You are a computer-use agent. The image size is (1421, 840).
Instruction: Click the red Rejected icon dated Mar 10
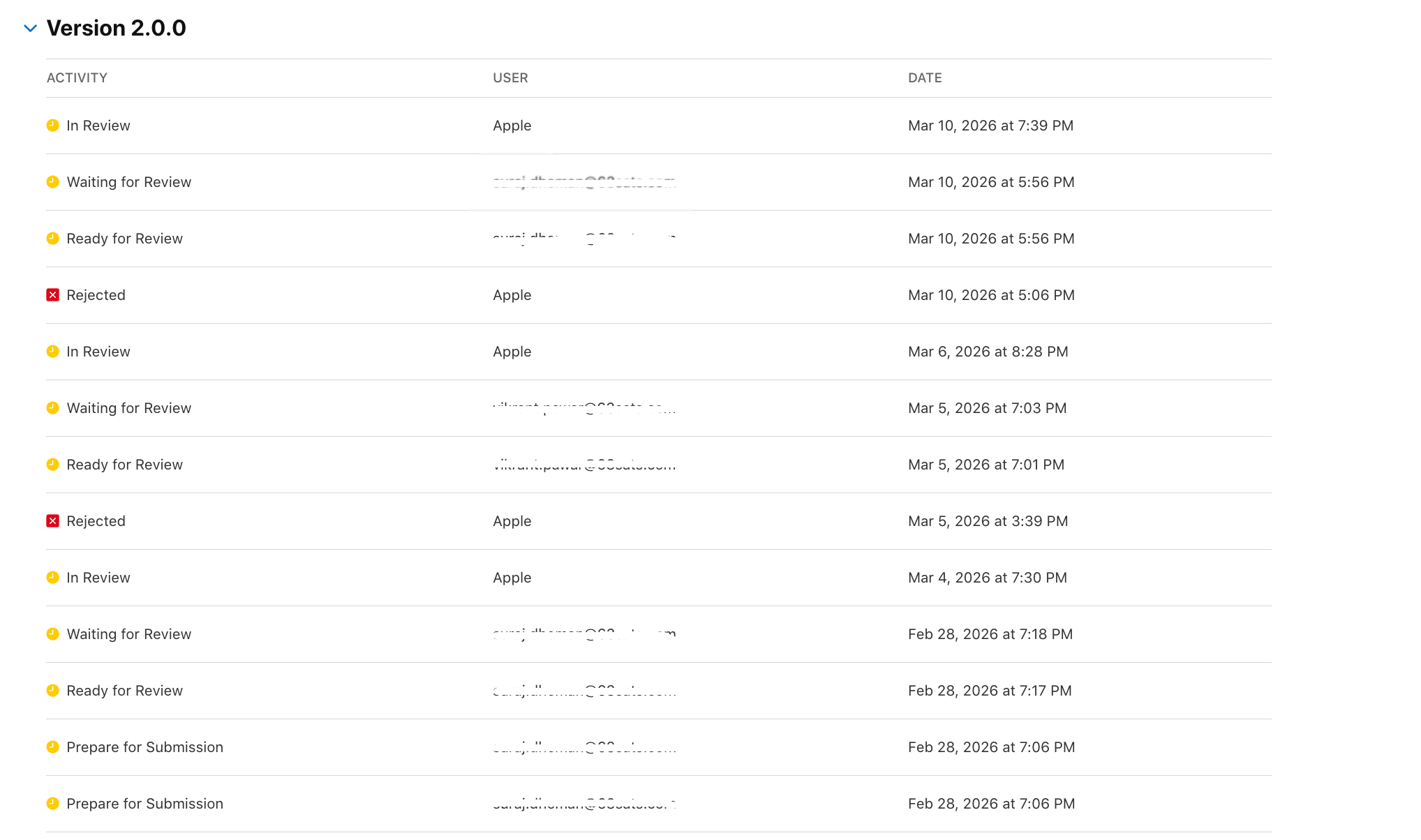click(52, 295)
